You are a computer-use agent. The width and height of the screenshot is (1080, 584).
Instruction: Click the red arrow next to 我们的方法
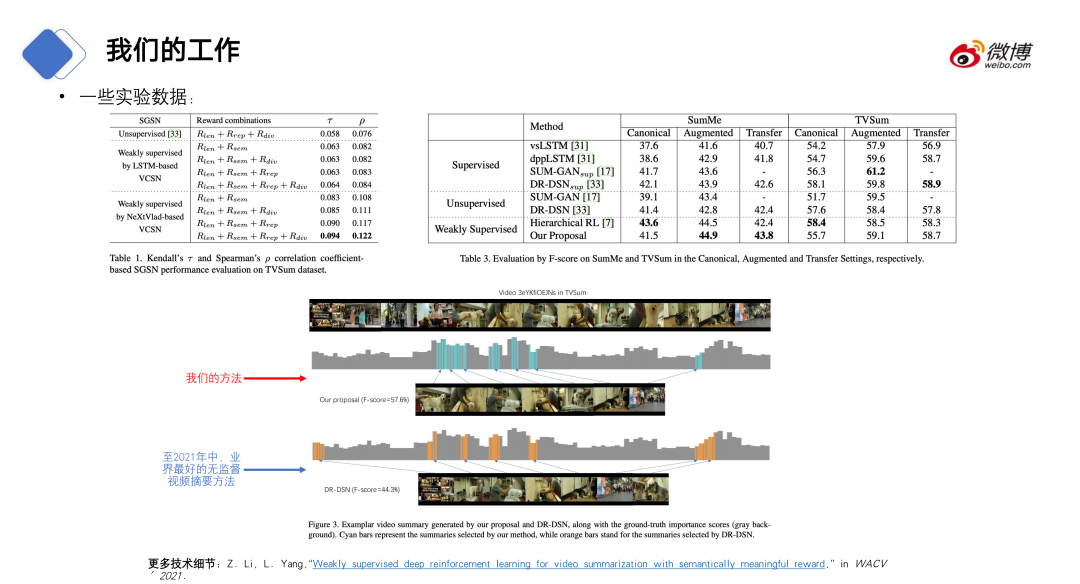point(275,378)
